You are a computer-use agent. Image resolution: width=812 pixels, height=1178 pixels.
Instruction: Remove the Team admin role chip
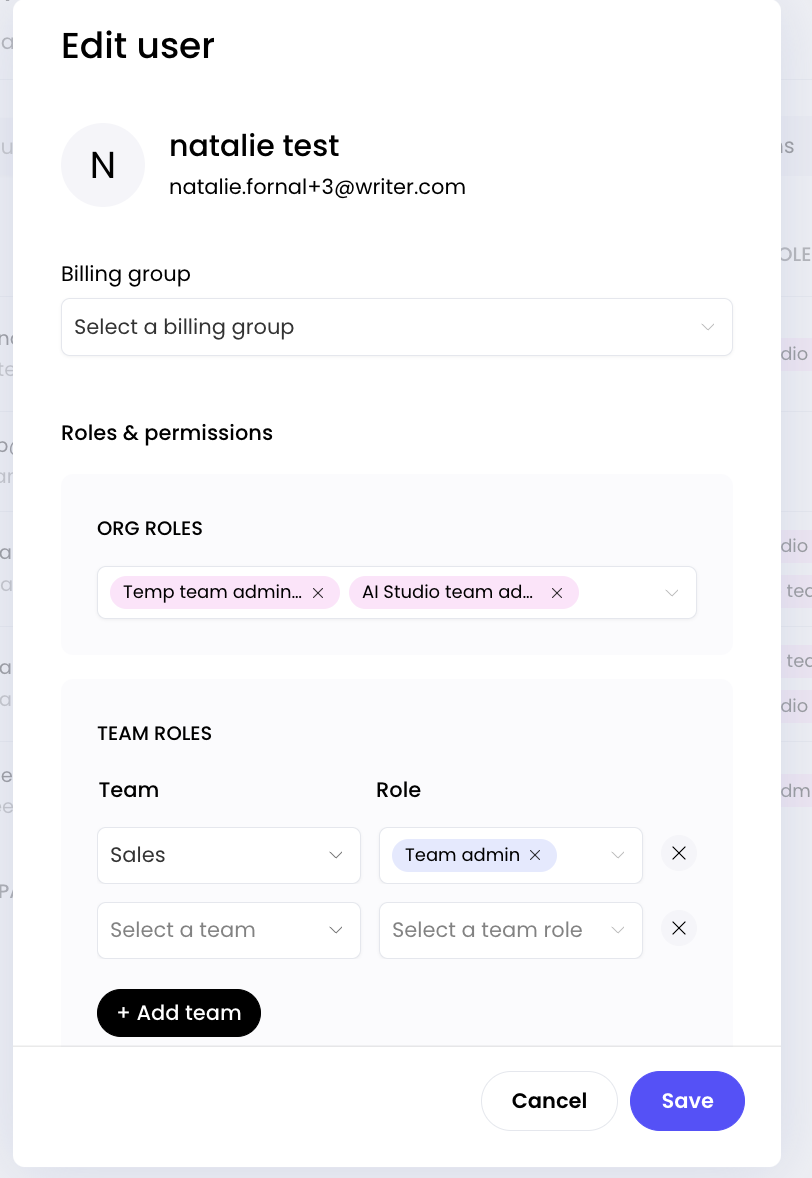535,855
